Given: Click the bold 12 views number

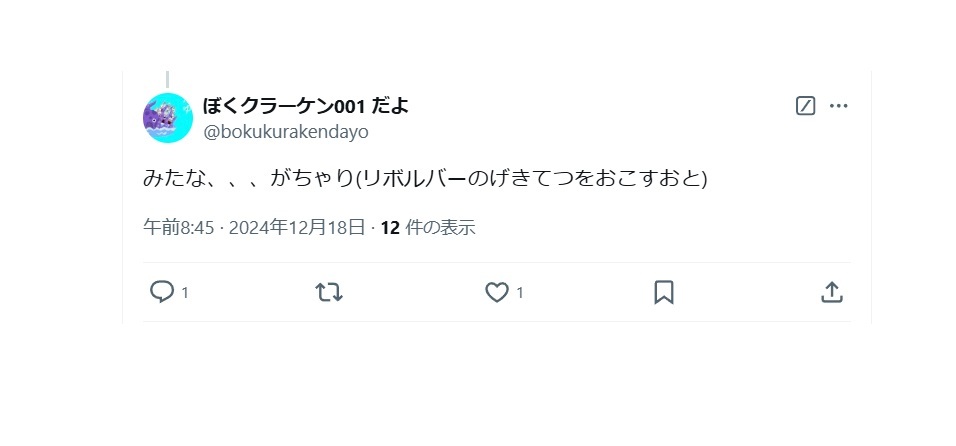Looking at the screenshot, I should (390, 228).
